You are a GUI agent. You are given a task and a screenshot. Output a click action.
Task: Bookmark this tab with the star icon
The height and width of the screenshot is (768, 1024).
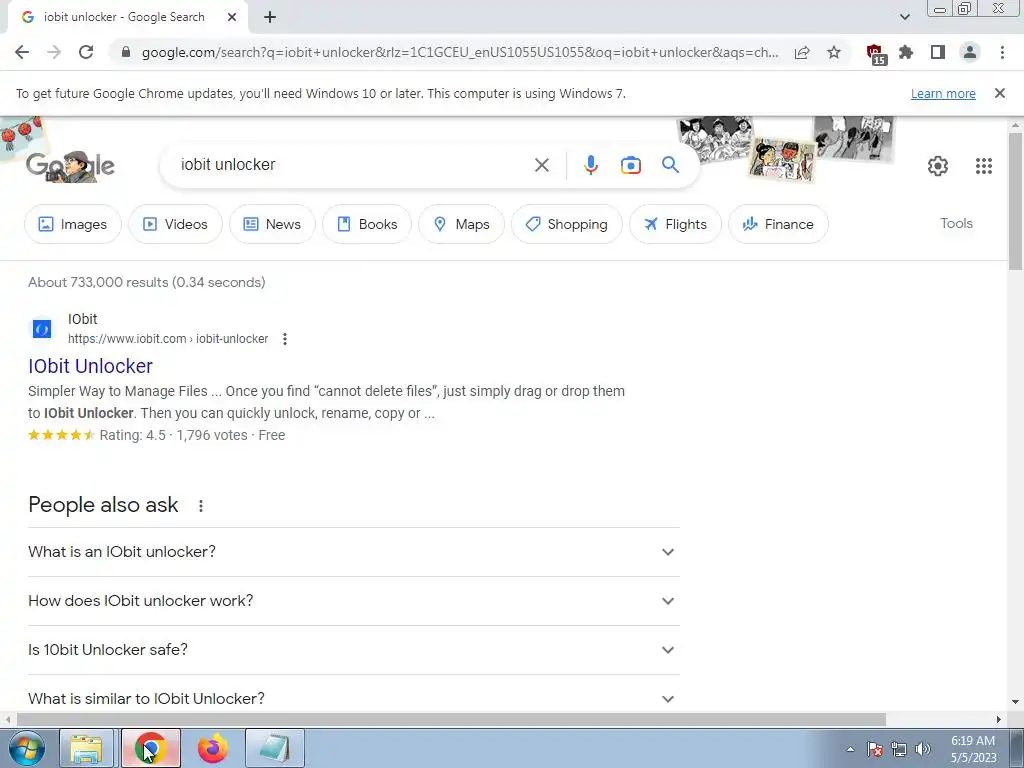834,52
